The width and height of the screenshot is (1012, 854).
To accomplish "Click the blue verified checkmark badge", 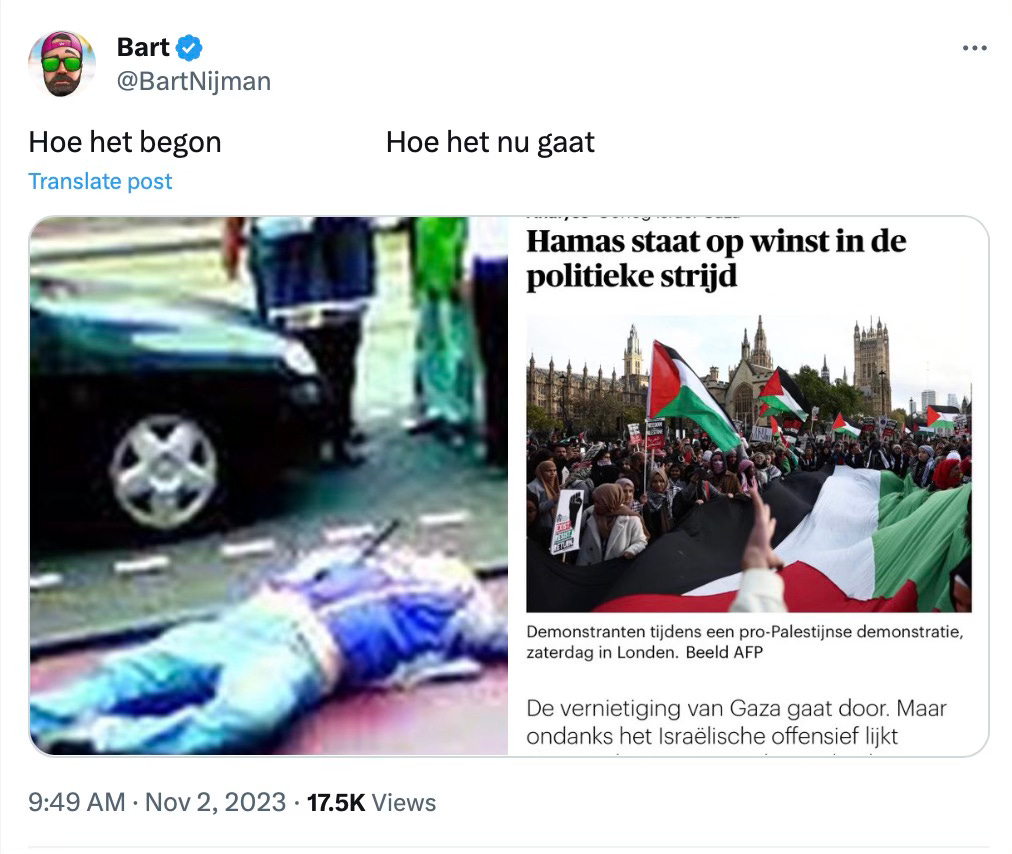I will pyautogui.click(x=189, y=48).
